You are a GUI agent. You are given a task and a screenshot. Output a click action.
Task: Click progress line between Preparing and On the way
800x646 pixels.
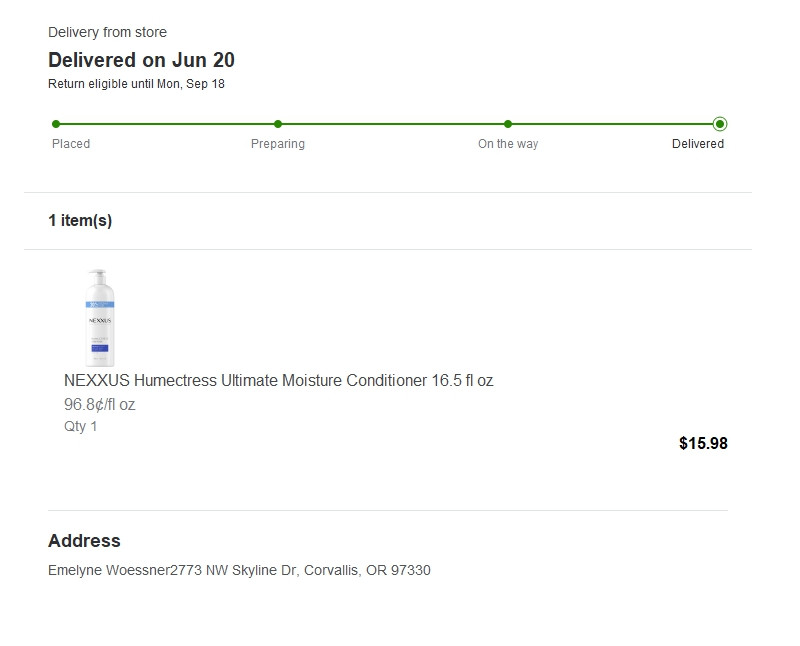393,124
